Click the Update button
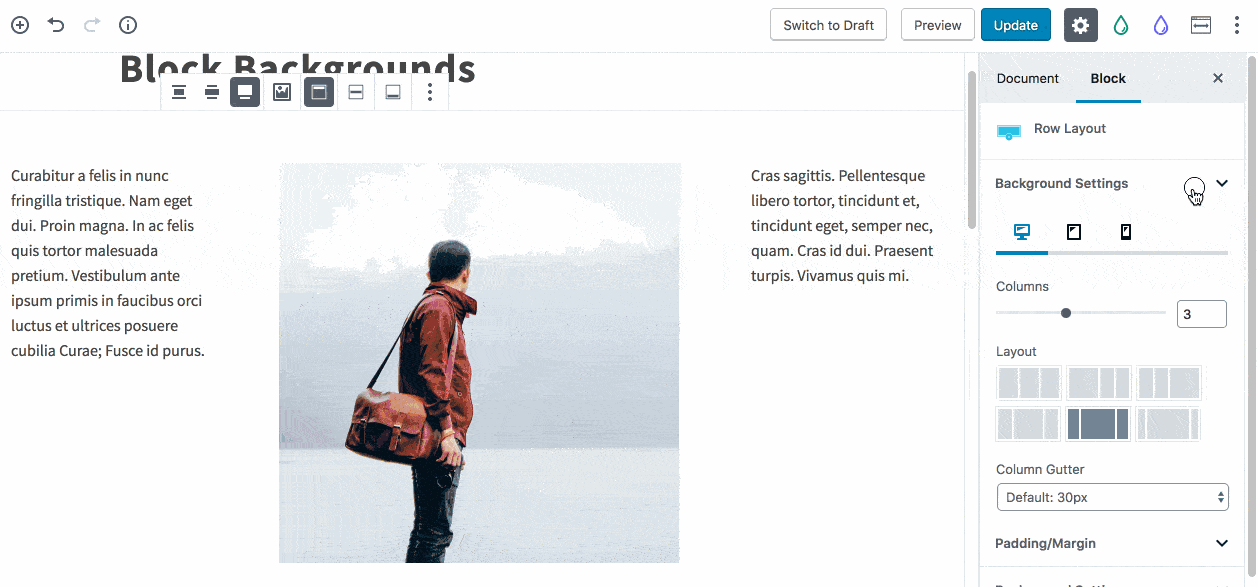 (x=1016, y=25)
